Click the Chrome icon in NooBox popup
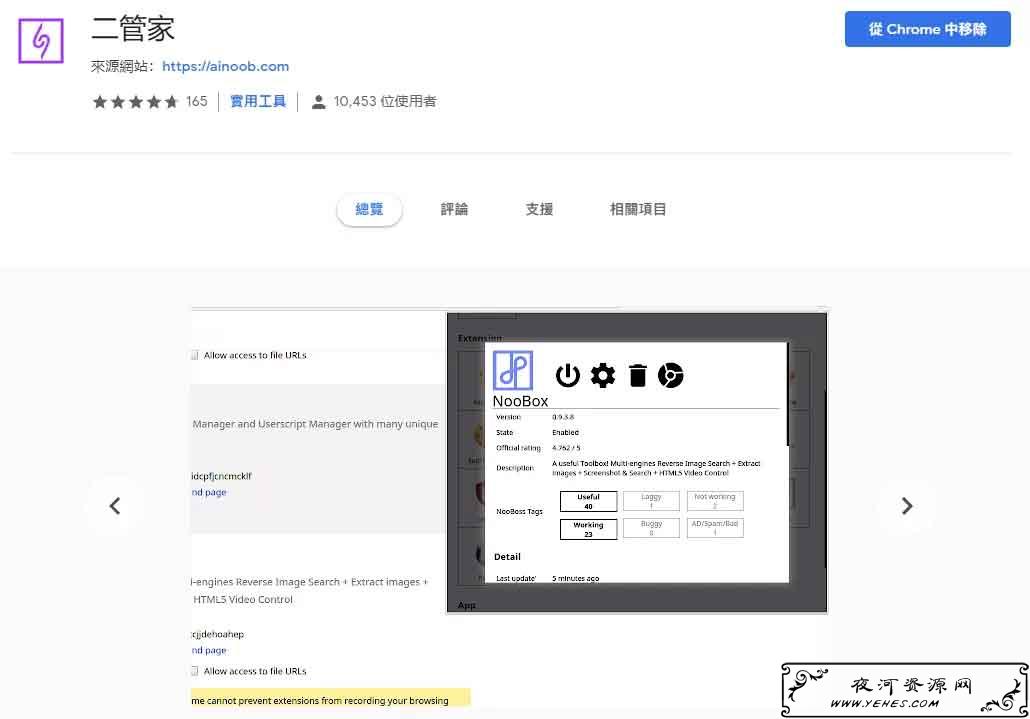This screenshot has height=719, width=1030. pos(671,376)
